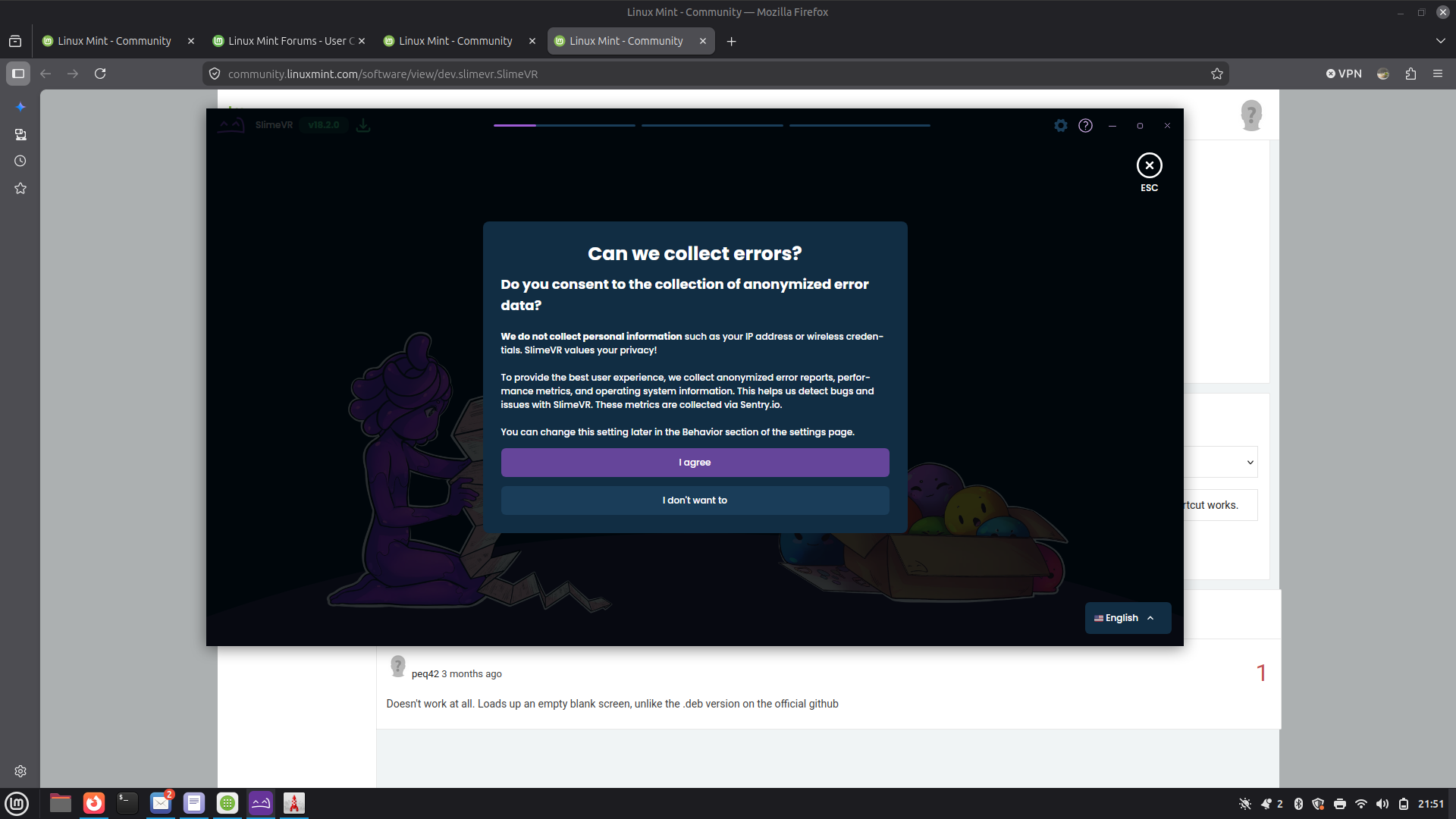Click the avatar beside peq42's review

tap(398, 666)
